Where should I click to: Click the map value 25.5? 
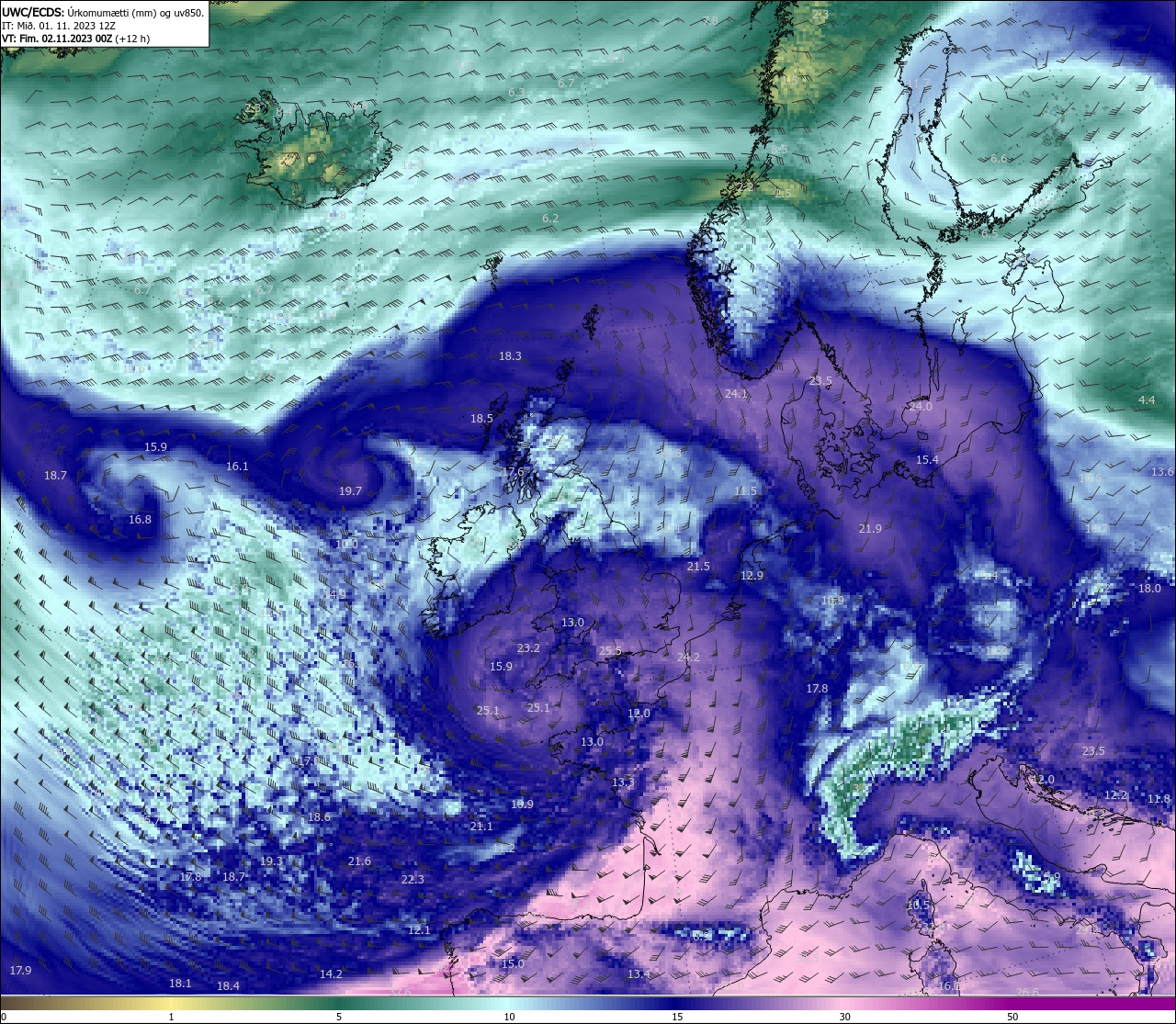click(x=610, y=651)
